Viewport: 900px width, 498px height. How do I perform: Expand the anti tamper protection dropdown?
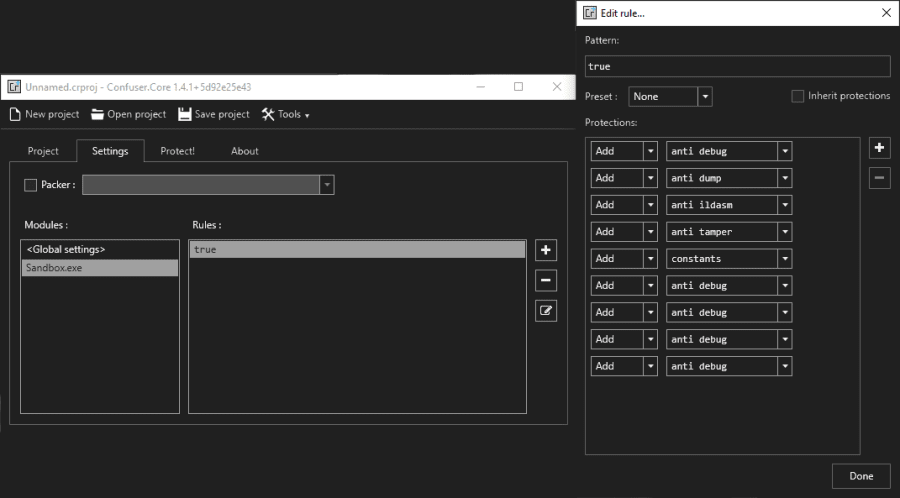785,232
